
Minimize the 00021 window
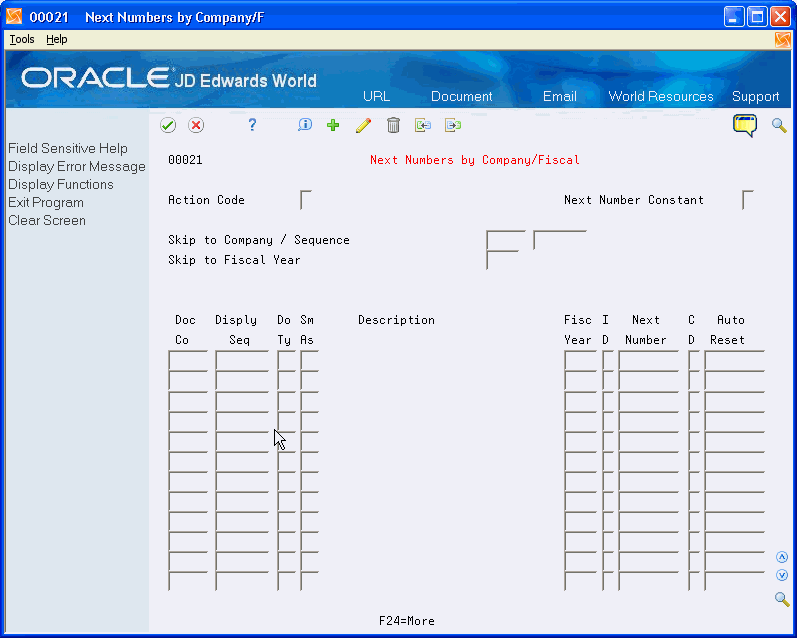click(734, 17)
